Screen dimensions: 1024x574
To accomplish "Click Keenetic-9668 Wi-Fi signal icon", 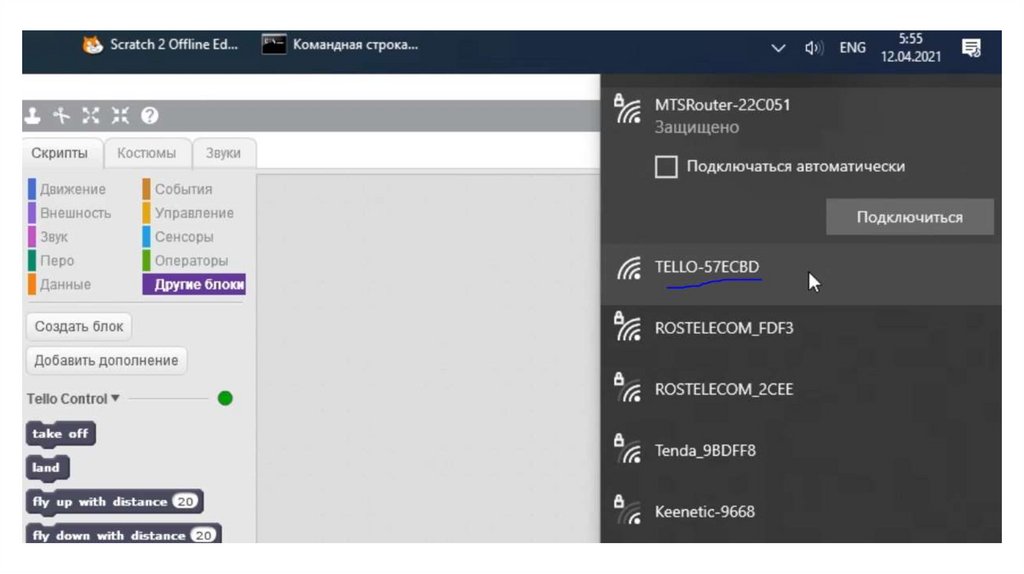I will pos(628,511).
